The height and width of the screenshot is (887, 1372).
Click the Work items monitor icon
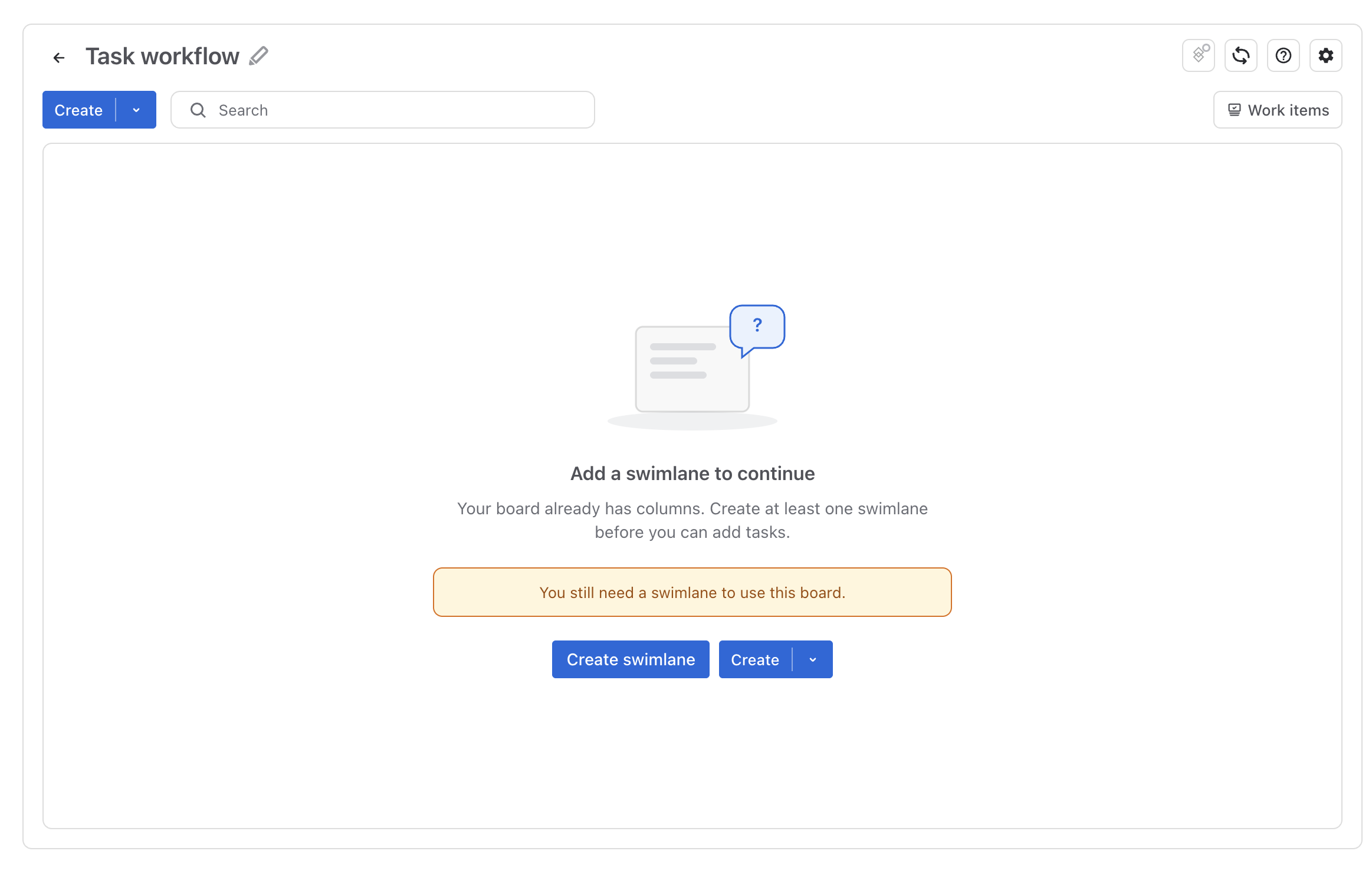point(1234,110)
